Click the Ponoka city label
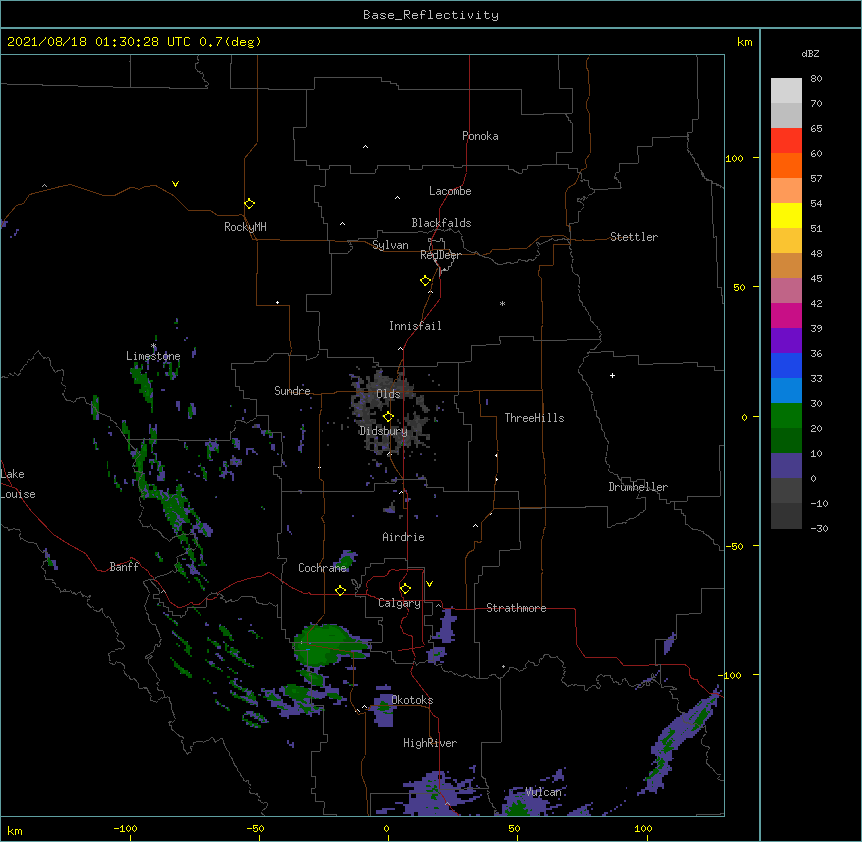This screenshot has height=842, width=862. (x=480, y=136)
